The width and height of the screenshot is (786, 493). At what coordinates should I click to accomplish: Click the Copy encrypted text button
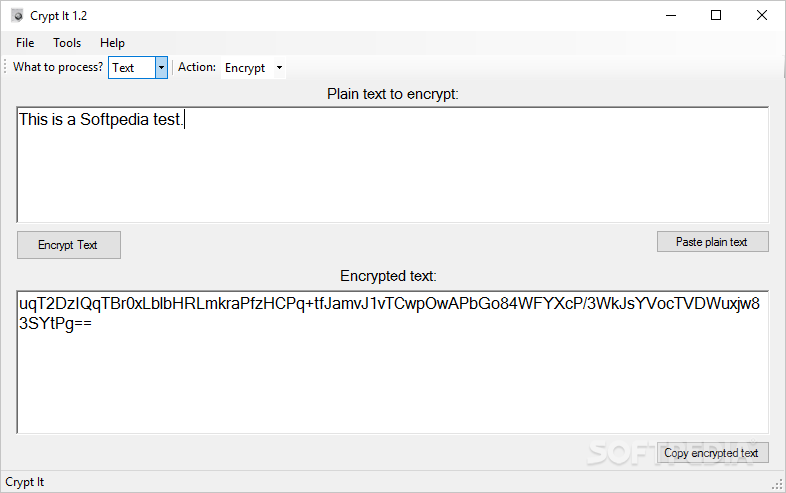click(712, 453)
